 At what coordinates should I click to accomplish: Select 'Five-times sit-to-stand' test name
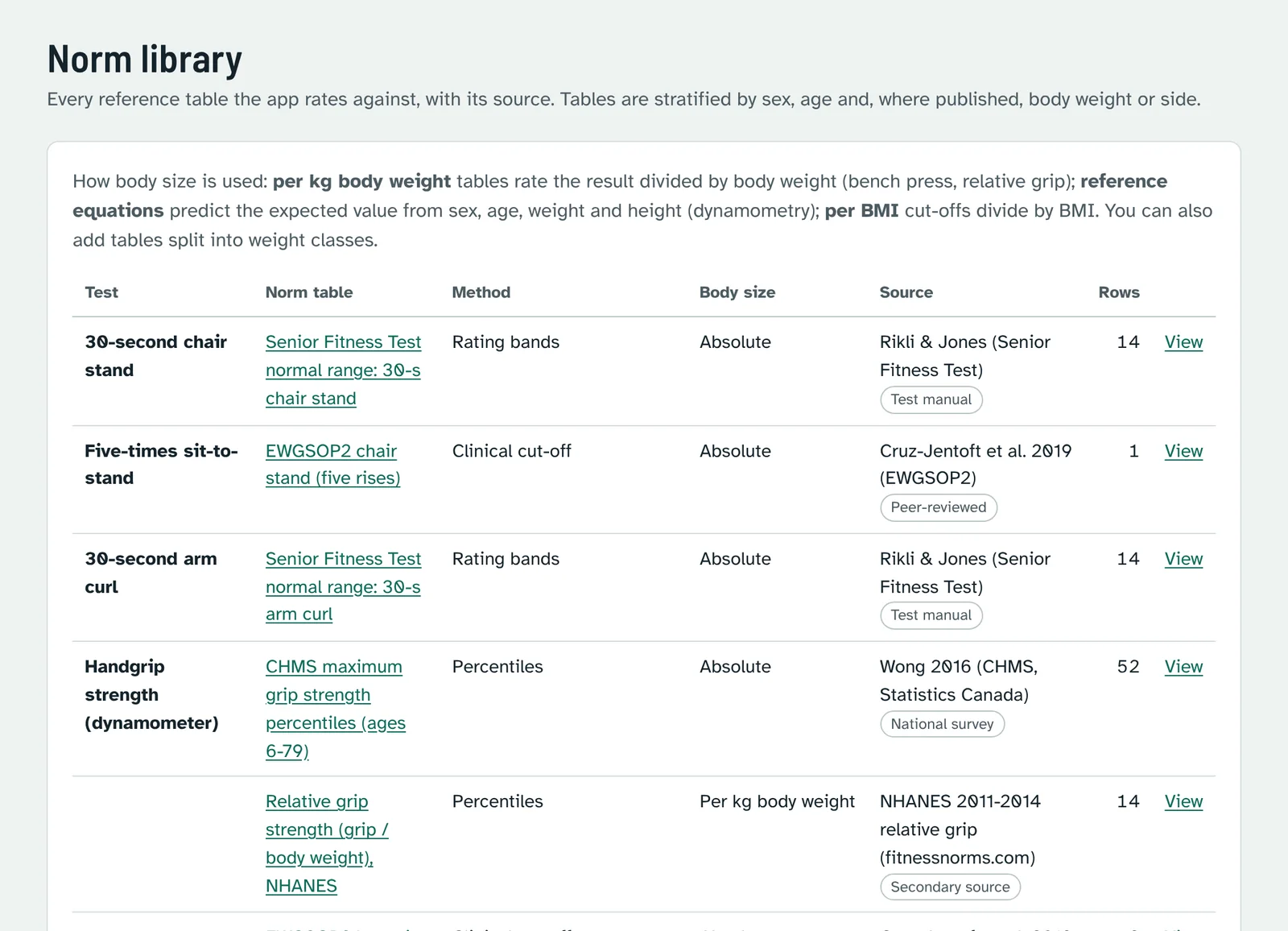click(161, 465)
